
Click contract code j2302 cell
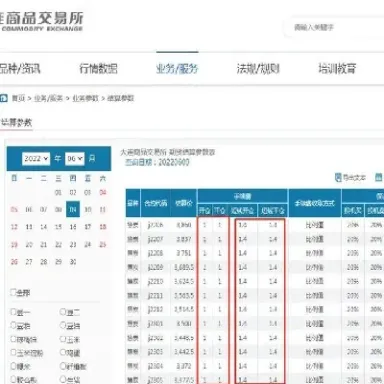156,338
